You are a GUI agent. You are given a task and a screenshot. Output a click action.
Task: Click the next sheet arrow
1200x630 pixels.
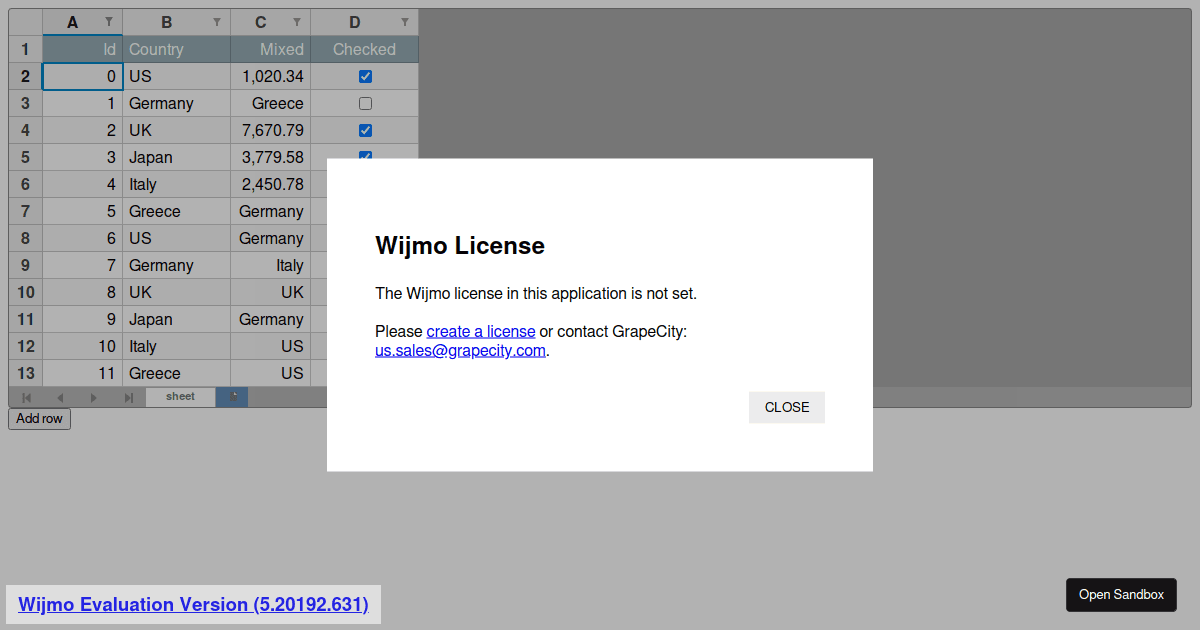tap(94, 398)
